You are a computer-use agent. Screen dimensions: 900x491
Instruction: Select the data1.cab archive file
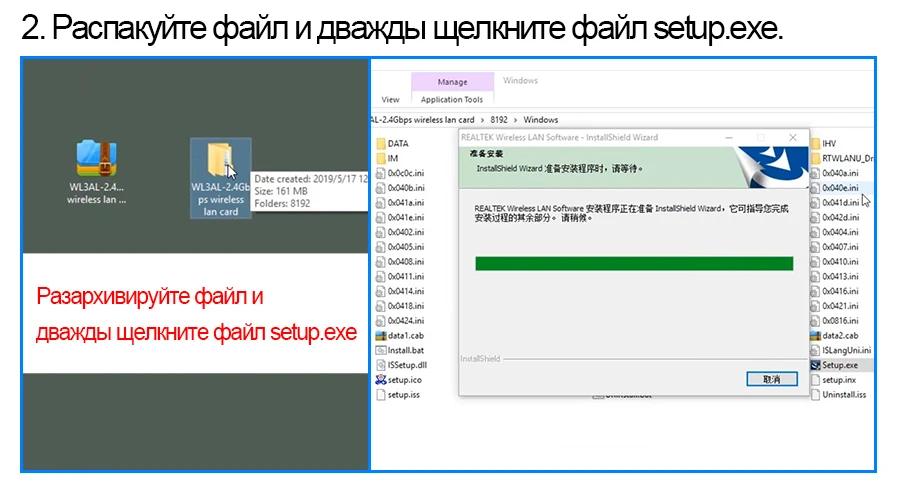(399, 336)
